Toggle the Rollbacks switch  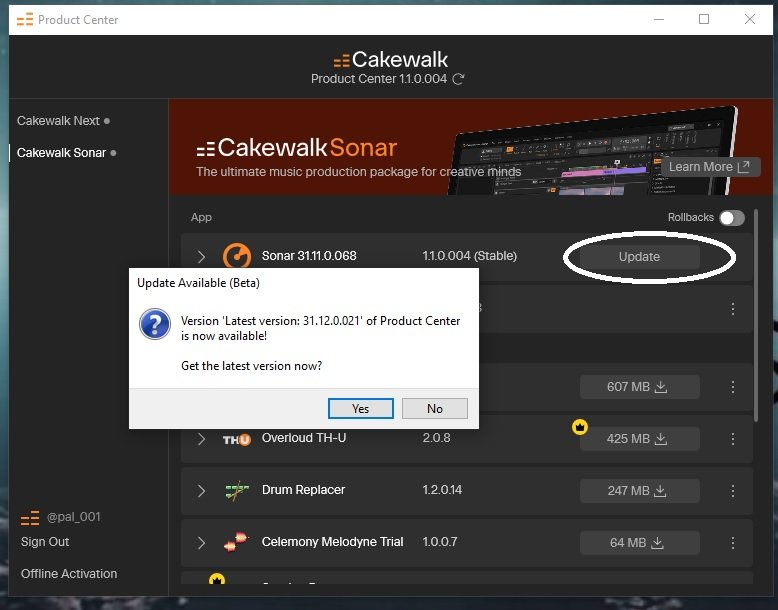pyautogui.click(x=732, y=218)
